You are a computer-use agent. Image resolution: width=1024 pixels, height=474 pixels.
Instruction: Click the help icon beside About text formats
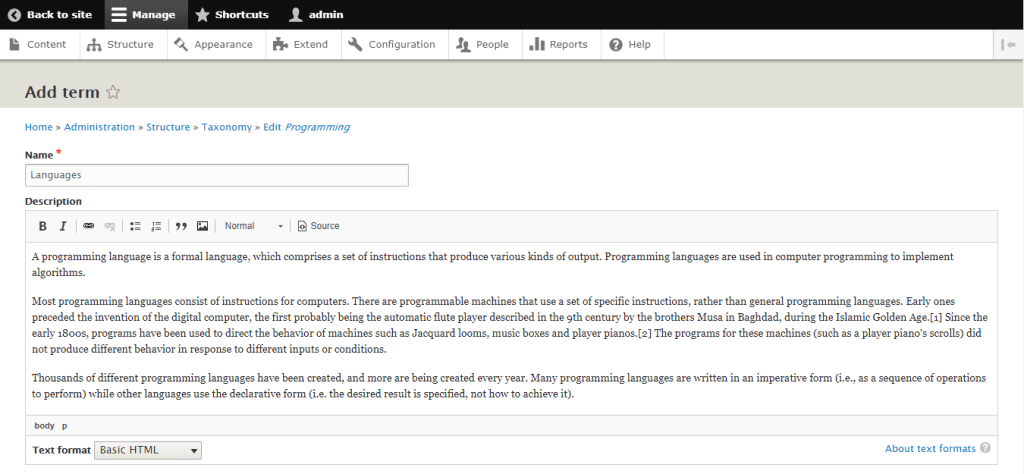pyautogui.click(x=985, y=448)
